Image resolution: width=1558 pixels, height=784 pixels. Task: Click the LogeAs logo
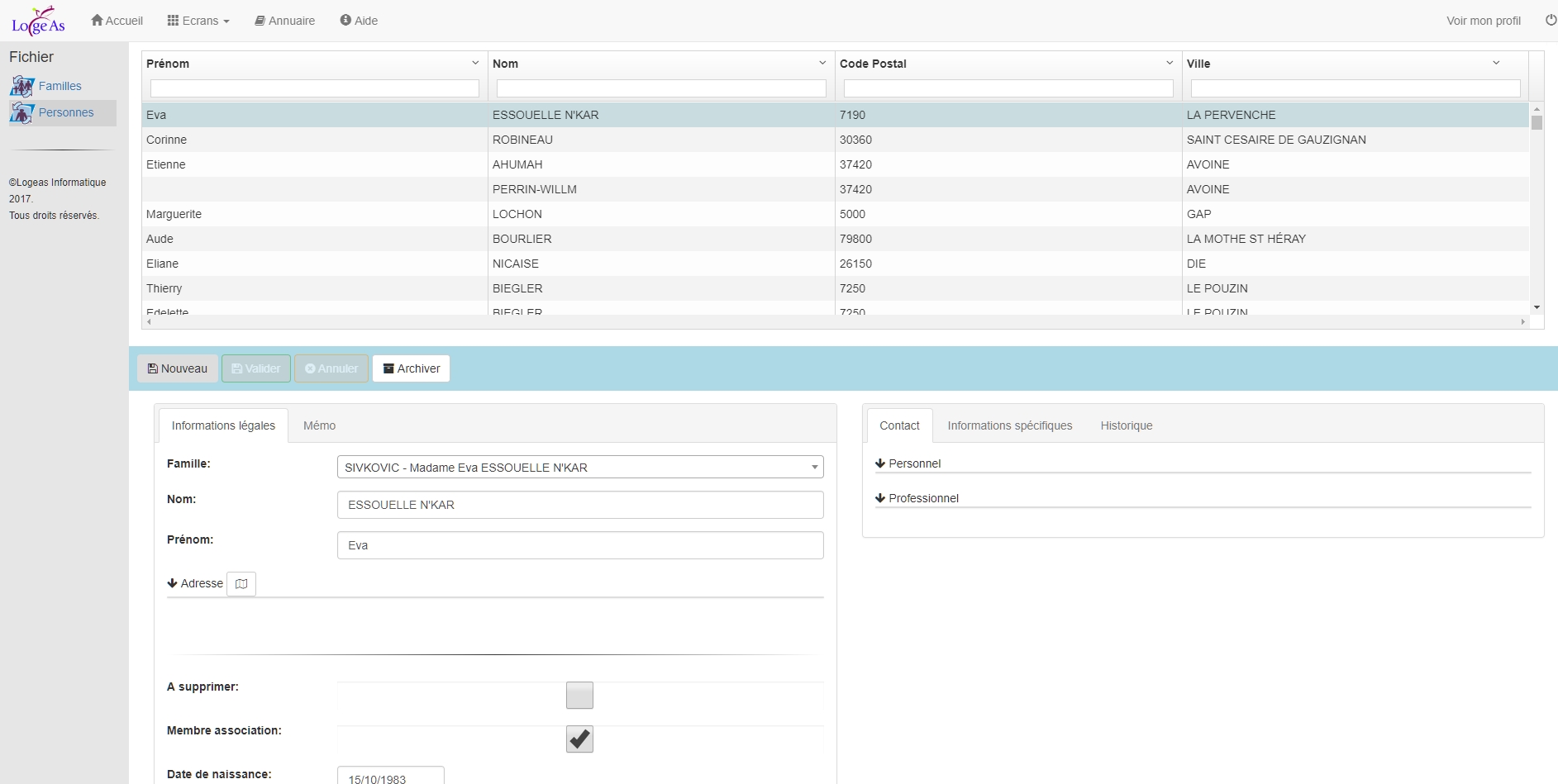pyautogui.click(x=38, y=21)
